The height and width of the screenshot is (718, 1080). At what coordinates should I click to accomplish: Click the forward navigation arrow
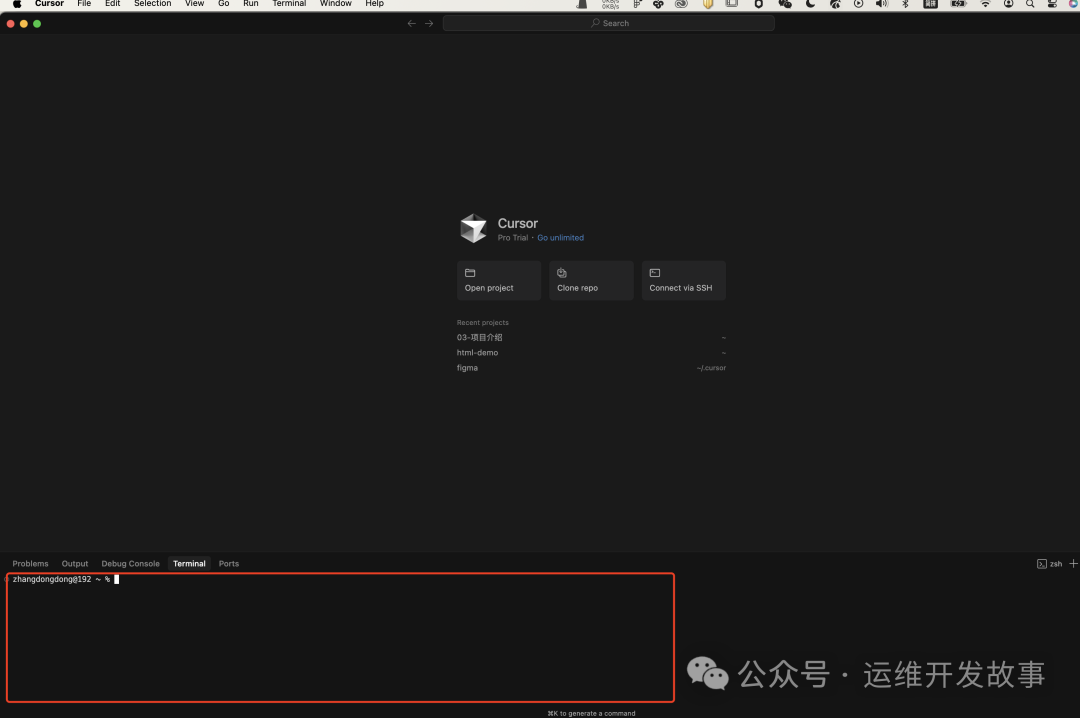(x=429, y=23)
